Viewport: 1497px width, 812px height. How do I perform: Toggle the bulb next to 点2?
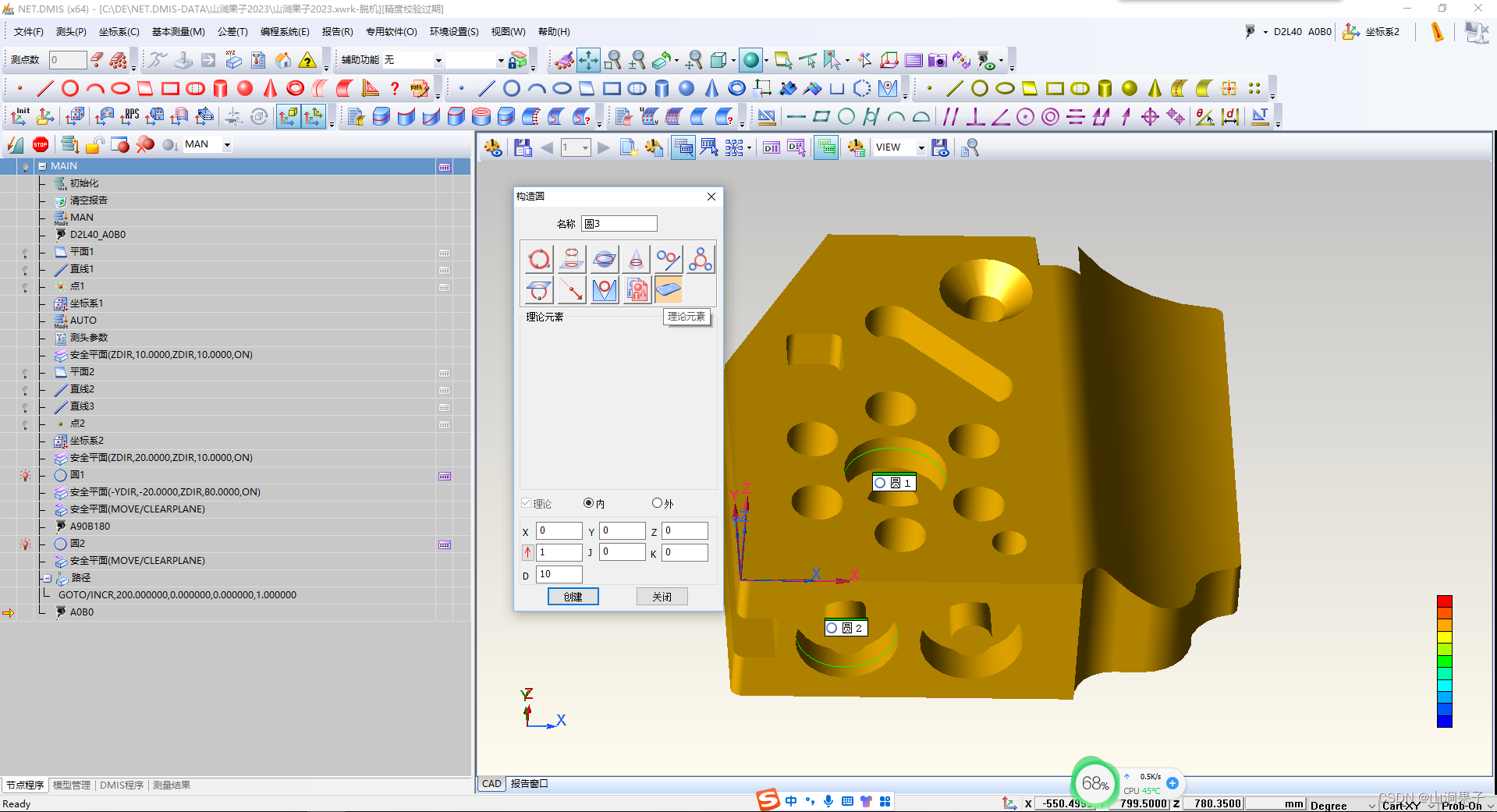click(25, 424)
